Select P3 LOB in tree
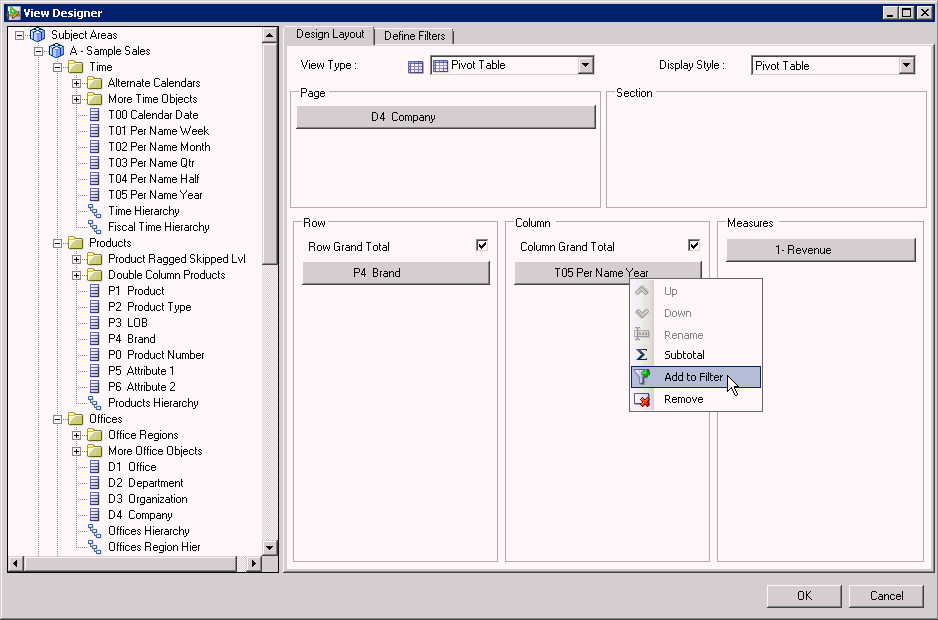This screenshot has height=620, width=938. coord(127,323)
